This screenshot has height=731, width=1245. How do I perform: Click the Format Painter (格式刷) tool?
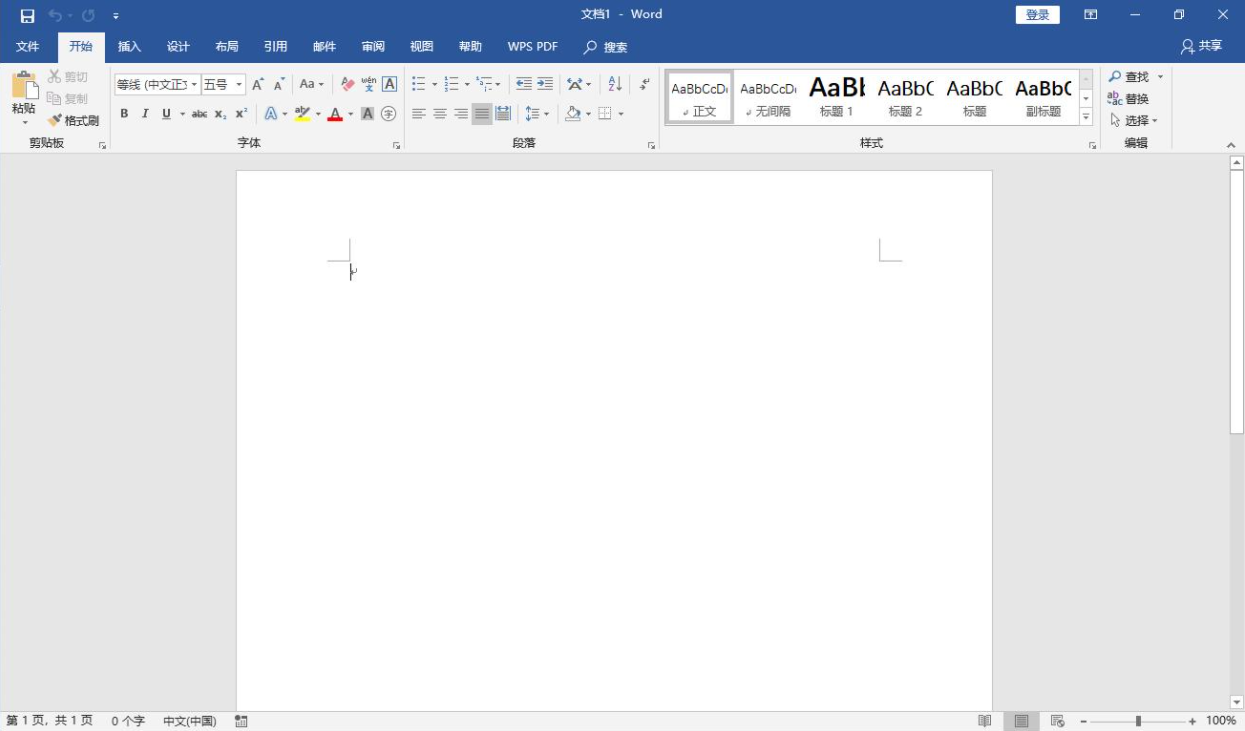pyautogui.click(x=73, y=120)
